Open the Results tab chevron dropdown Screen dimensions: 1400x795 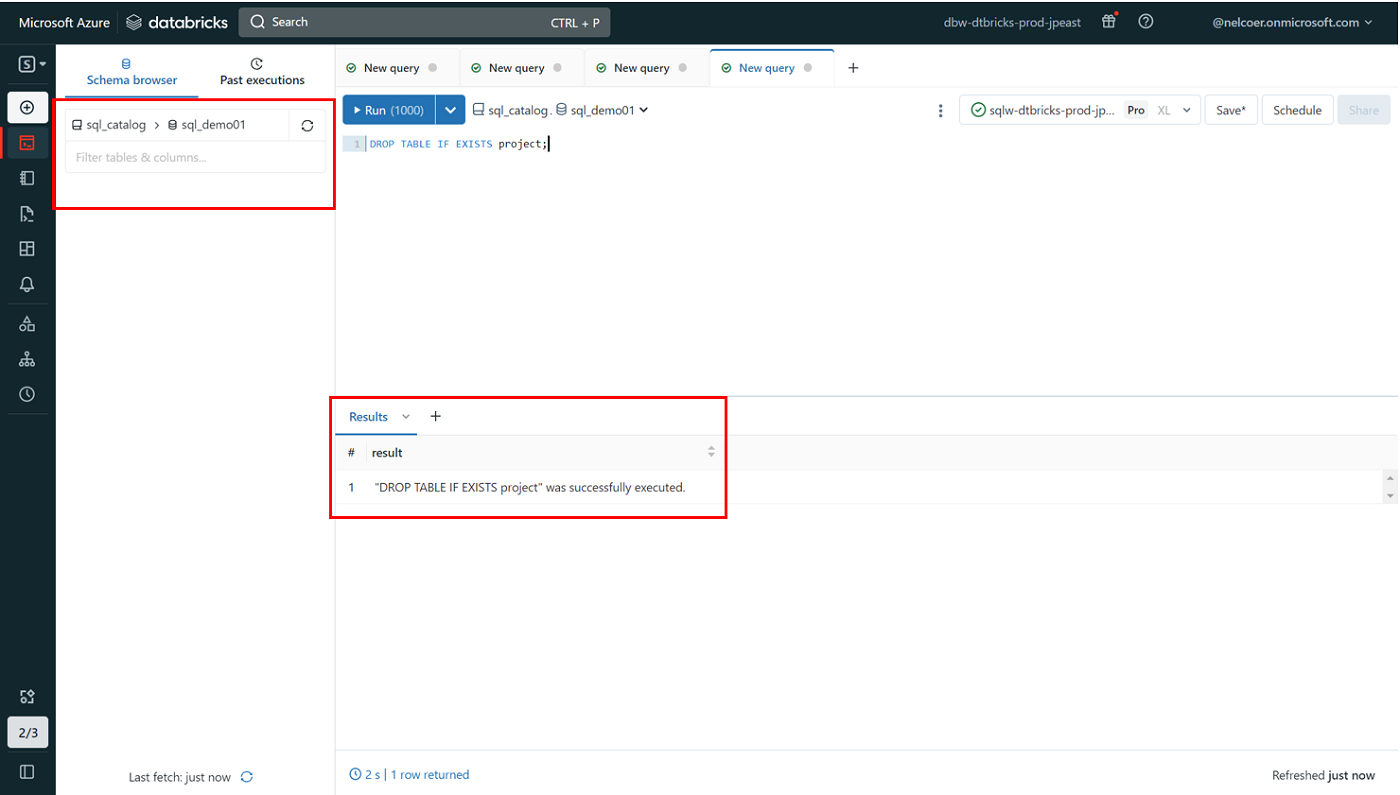tap(406, 416)
